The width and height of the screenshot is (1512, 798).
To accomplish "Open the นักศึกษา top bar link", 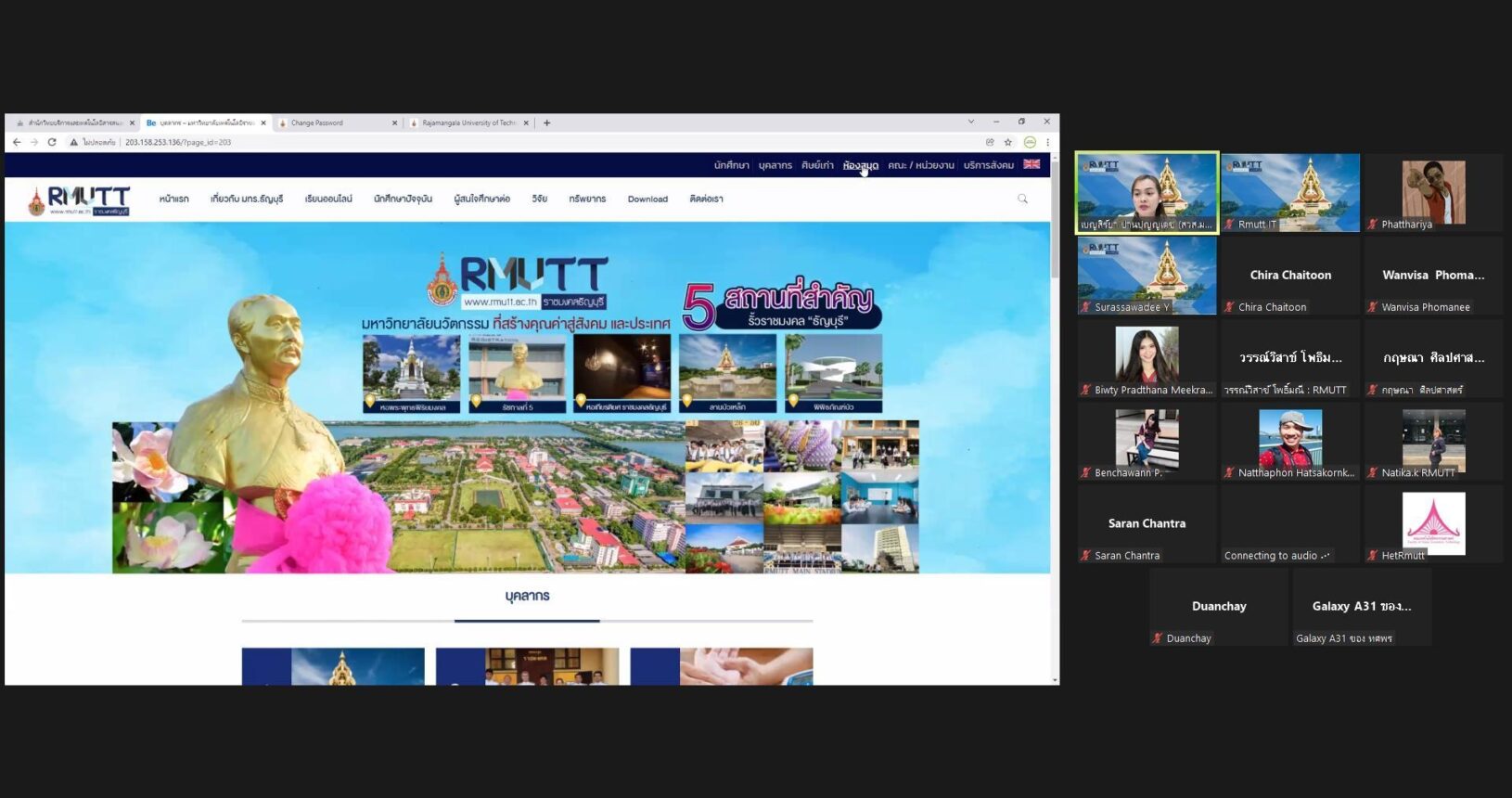I will click(x=731, y=165).
